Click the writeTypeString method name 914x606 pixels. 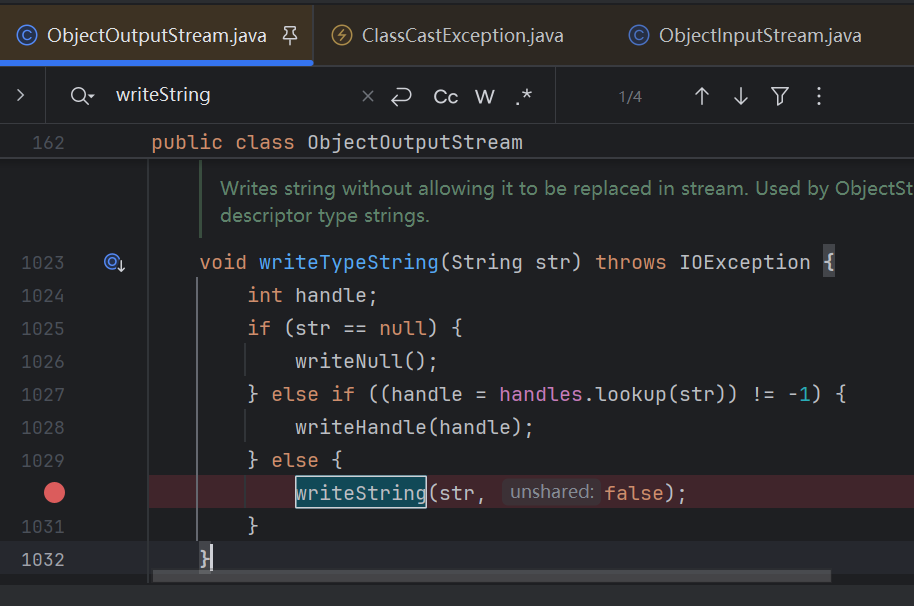tap(349, 262)
